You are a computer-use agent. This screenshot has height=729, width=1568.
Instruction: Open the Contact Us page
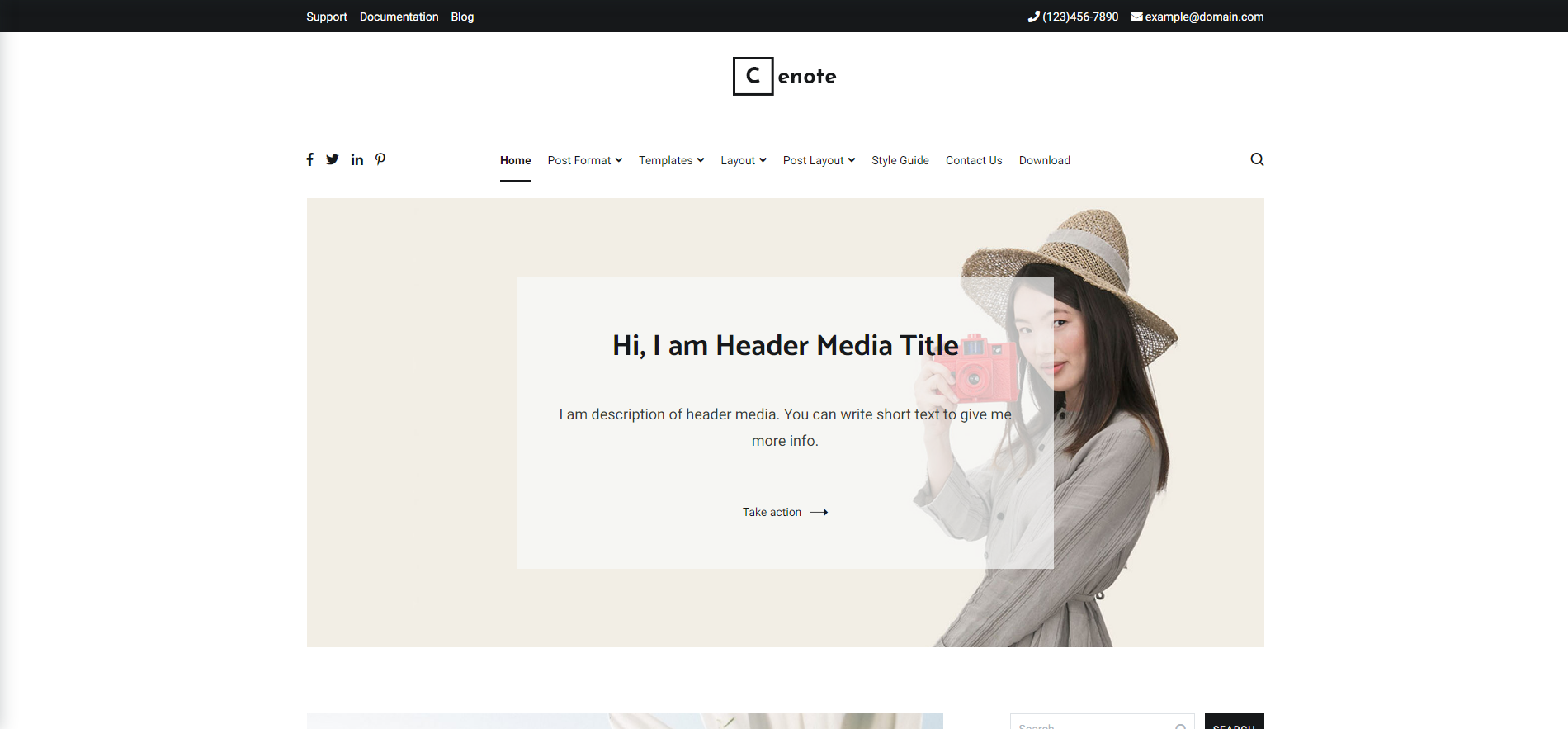point(974,160)
